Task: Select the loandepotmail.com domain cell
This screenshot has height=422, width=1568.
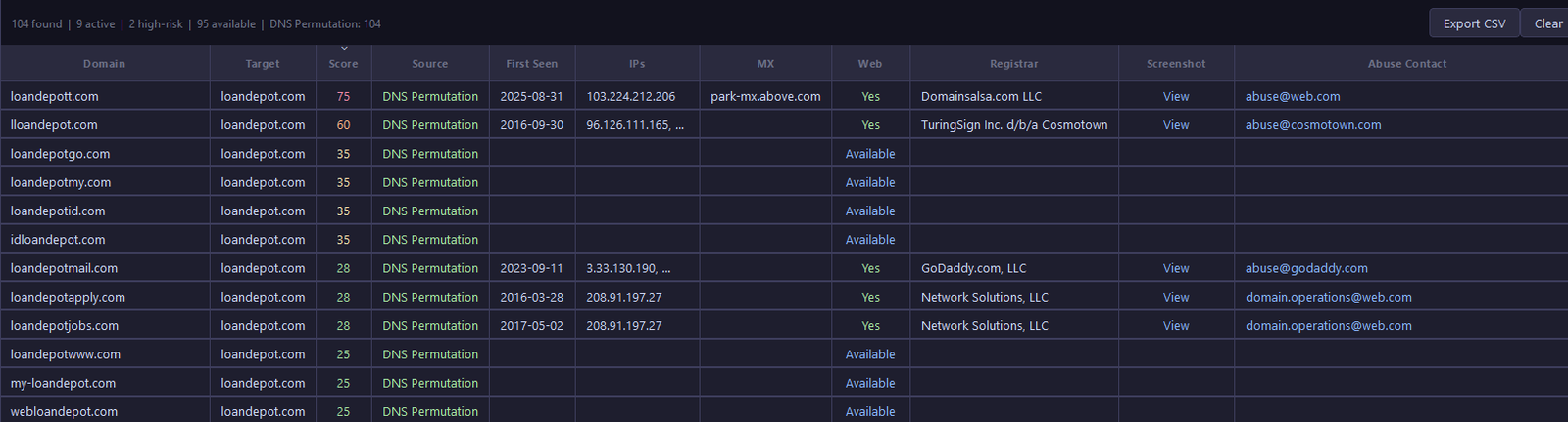Action: (x=104, y=268)
